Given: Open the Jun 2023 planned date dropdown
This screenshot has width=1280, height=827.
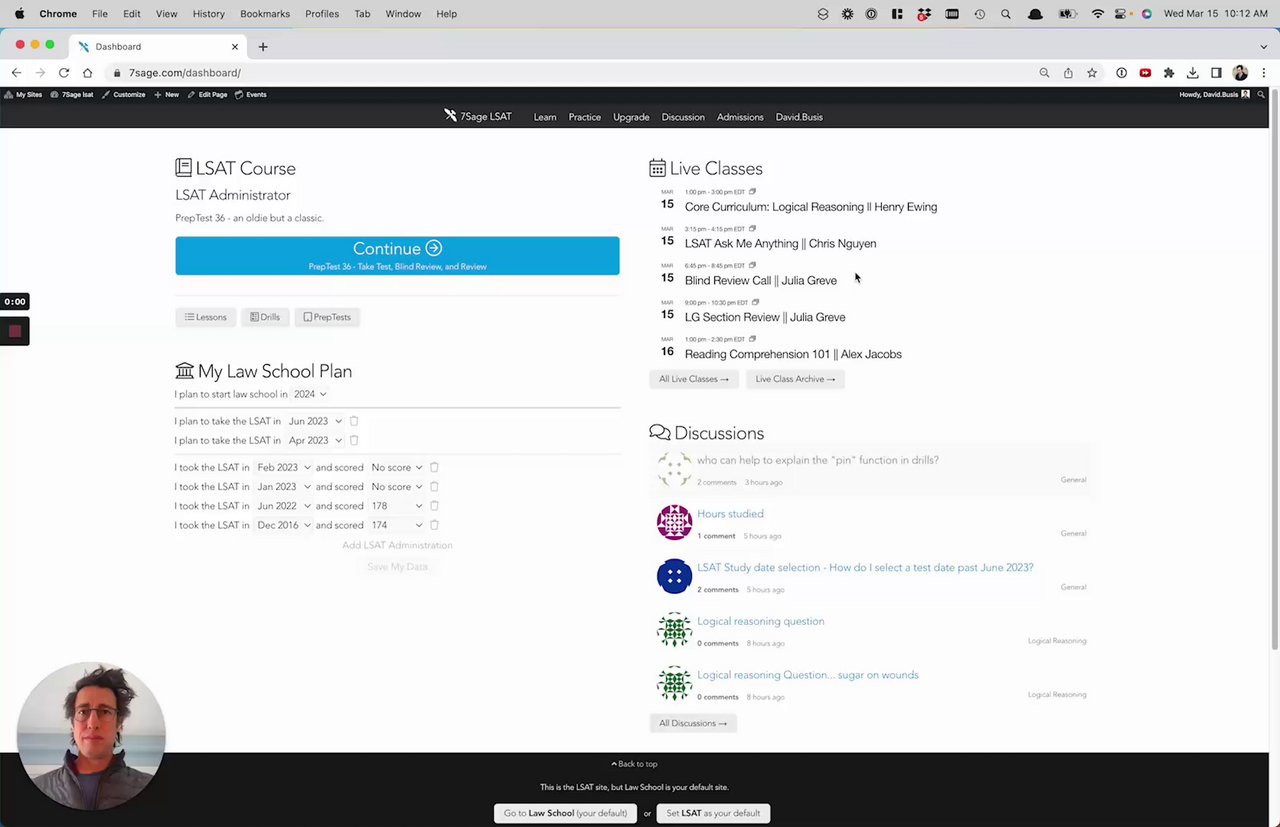Looking at the screenshot, I should pos(315,421).
